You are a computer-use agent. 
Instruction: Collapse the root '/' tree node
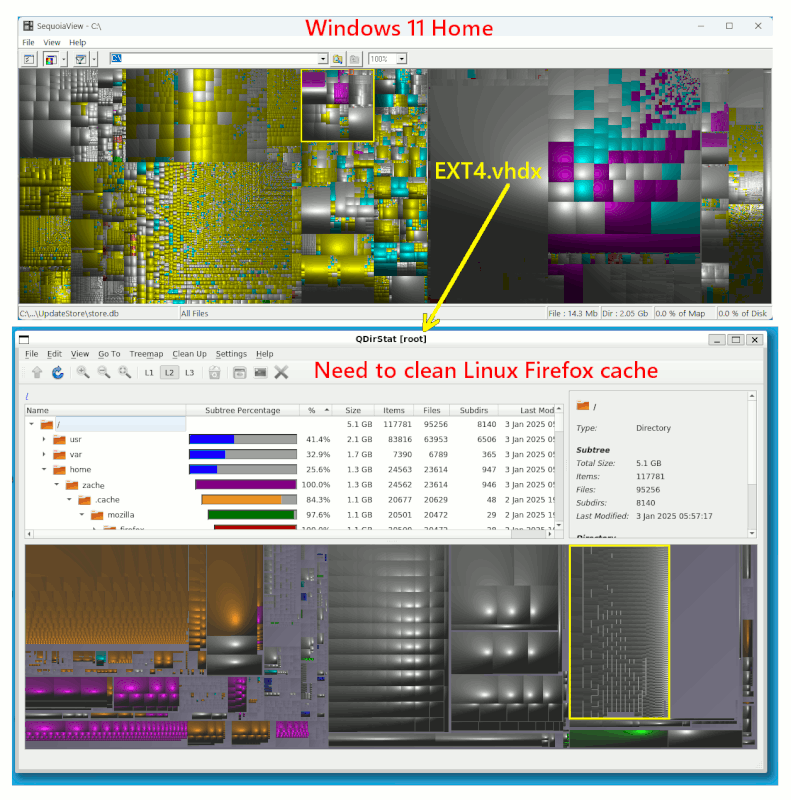(x=32, y=424)
